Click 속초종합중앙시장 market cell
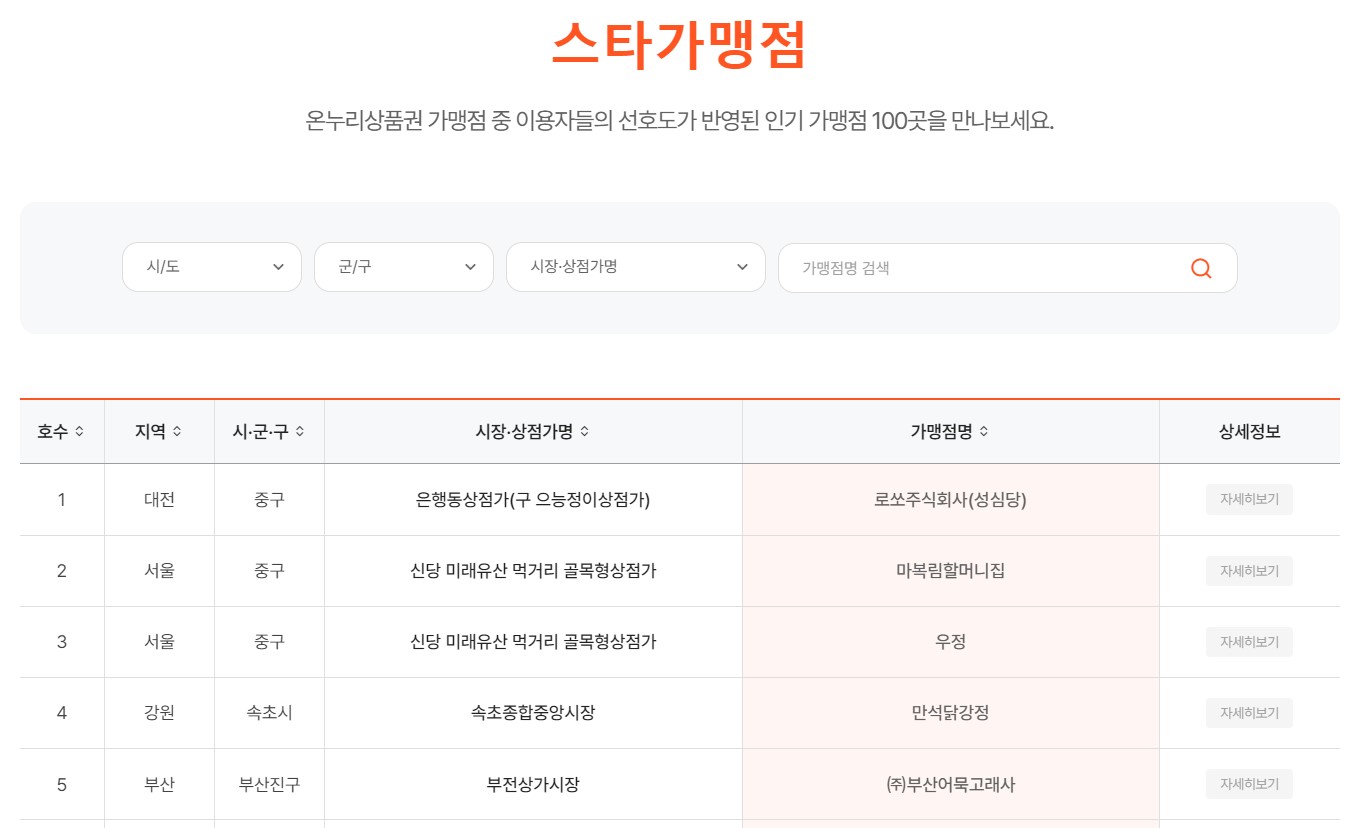This screenshot has width=1364, height=828. click(x=533, y=713)
